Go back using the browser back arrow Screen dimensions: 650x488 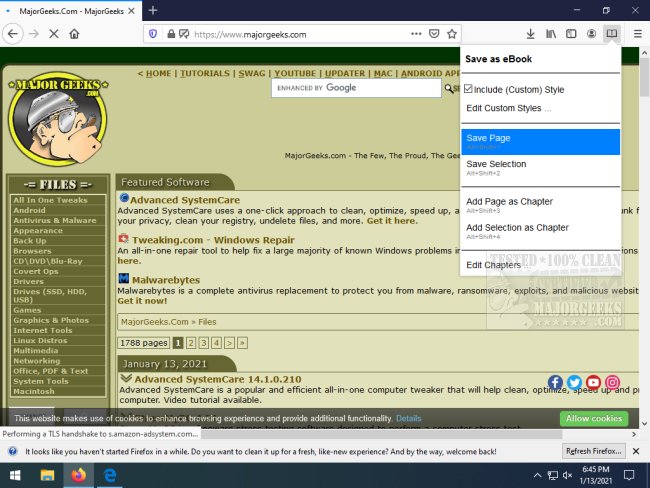[x=13, y=34]
